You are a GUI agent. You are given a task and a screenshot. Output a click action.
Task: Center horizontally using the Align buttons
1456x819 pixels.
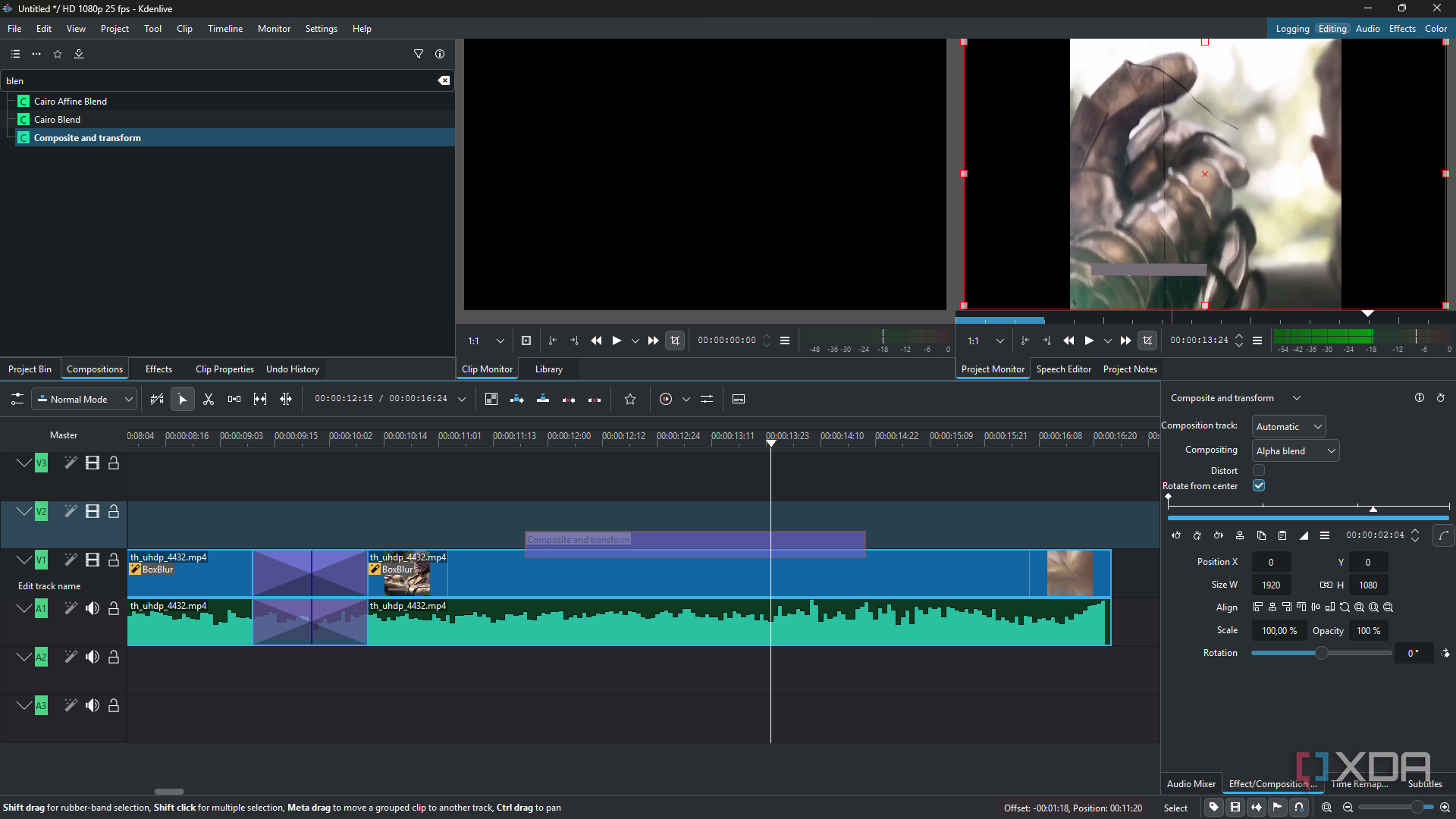(1272, 607)
